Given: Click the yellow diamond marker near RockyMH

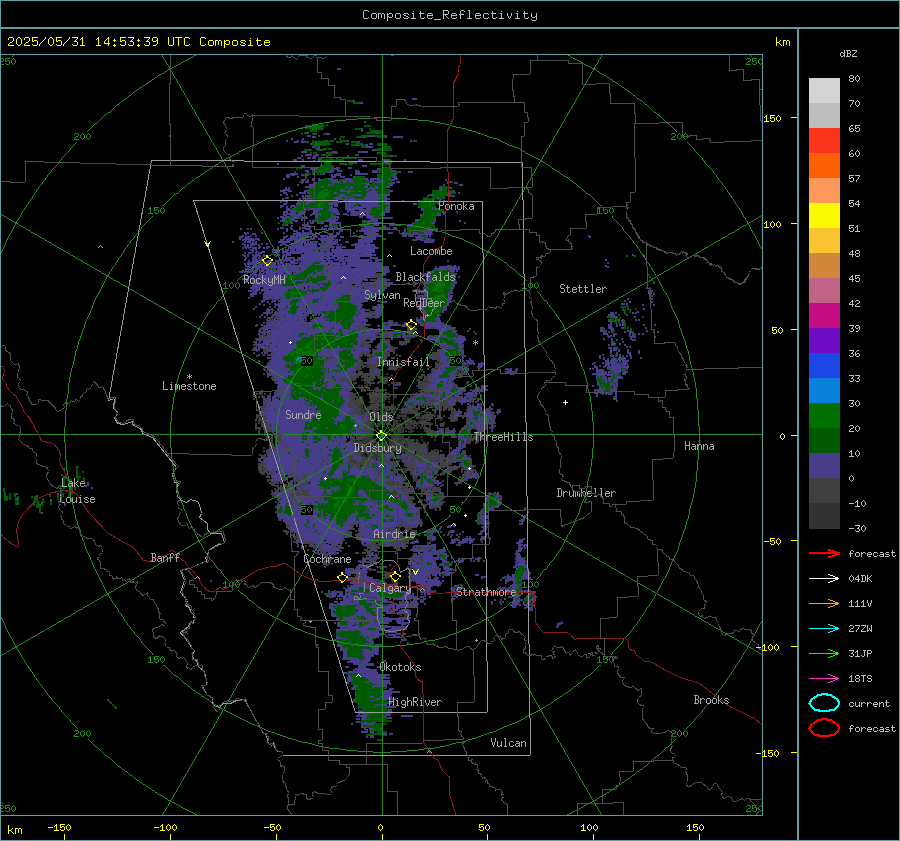Looking at the screenshot, I should [267, 261].
